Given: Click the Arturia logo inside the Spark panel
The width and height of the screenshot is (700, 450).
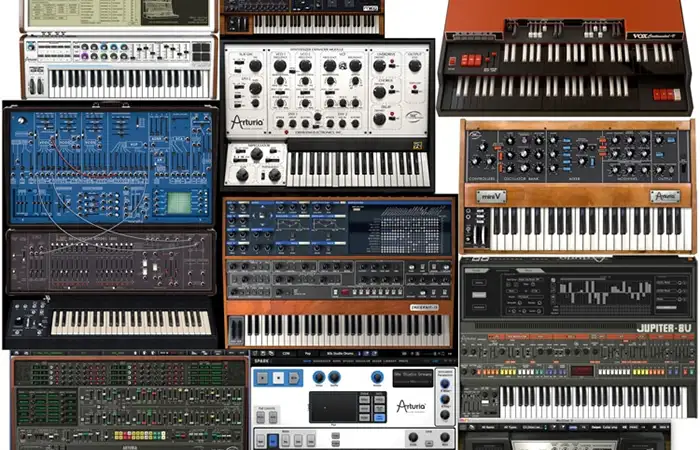Looking at the screenshot, I should 411,406.
